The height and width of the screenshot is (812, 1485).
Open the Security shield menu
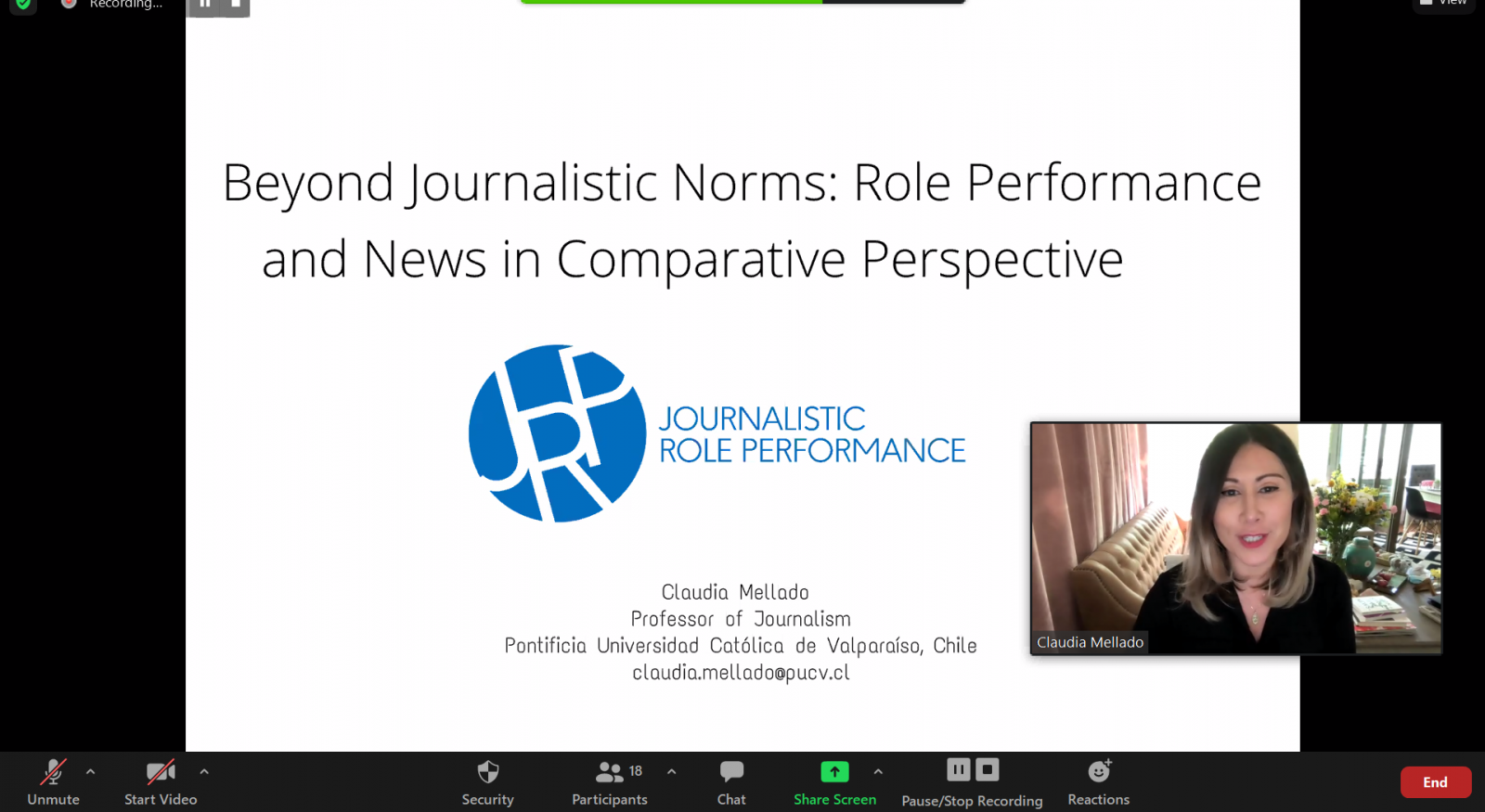point(488,782)
